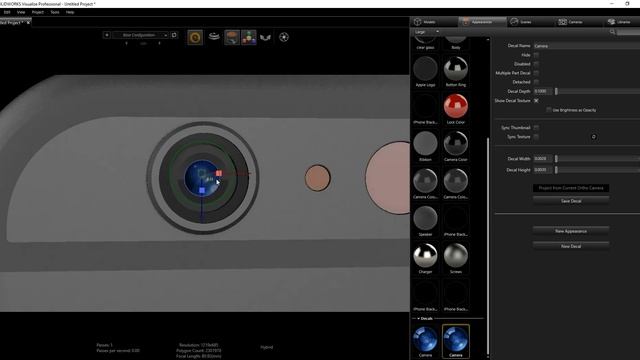The width and height of the screenshot is (640, 360).
Task: Select the Speaker appearance
Action: tap(425, 221)
